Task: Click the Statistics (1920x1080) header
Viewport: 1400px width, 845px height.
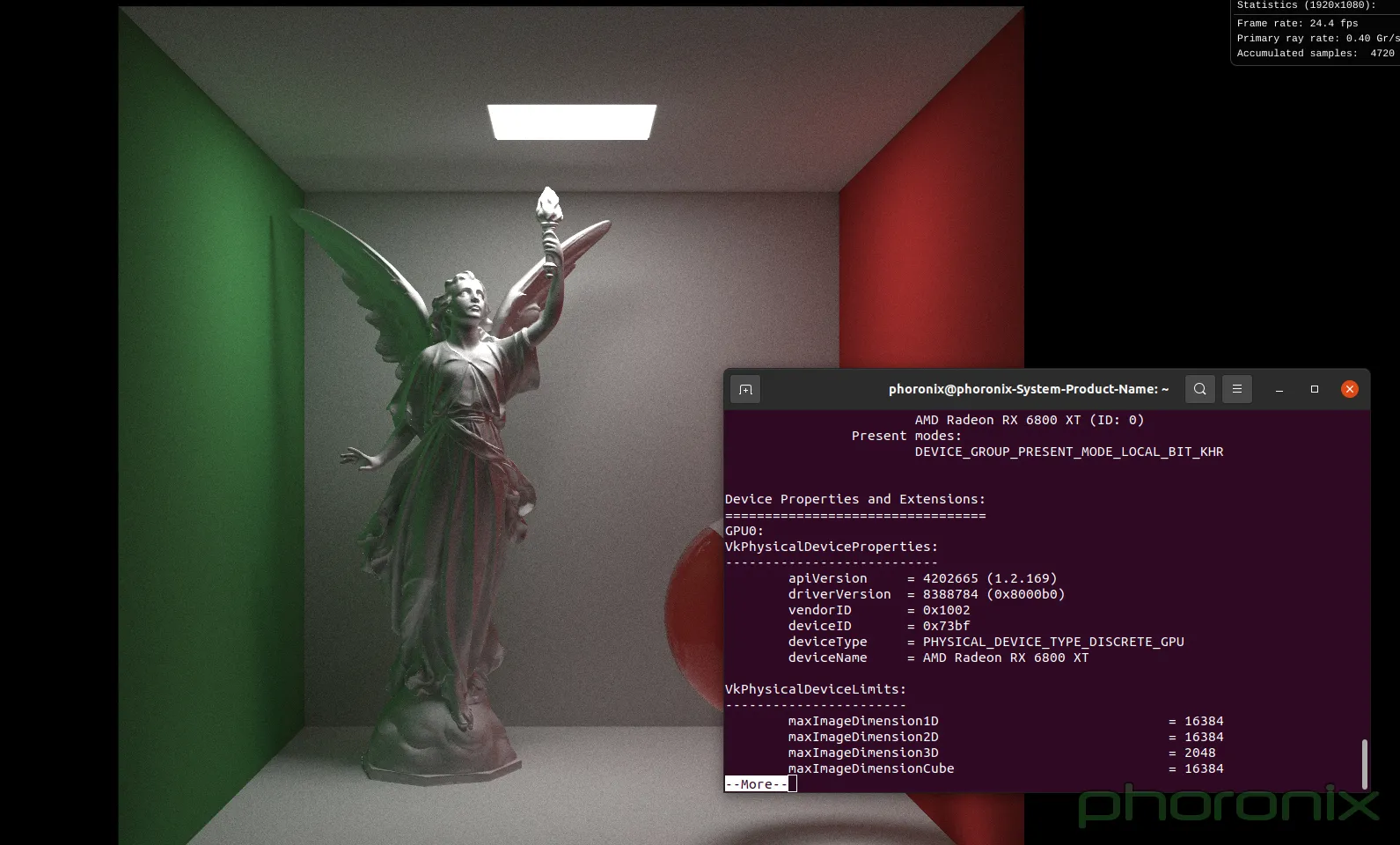Action: 1306,5
